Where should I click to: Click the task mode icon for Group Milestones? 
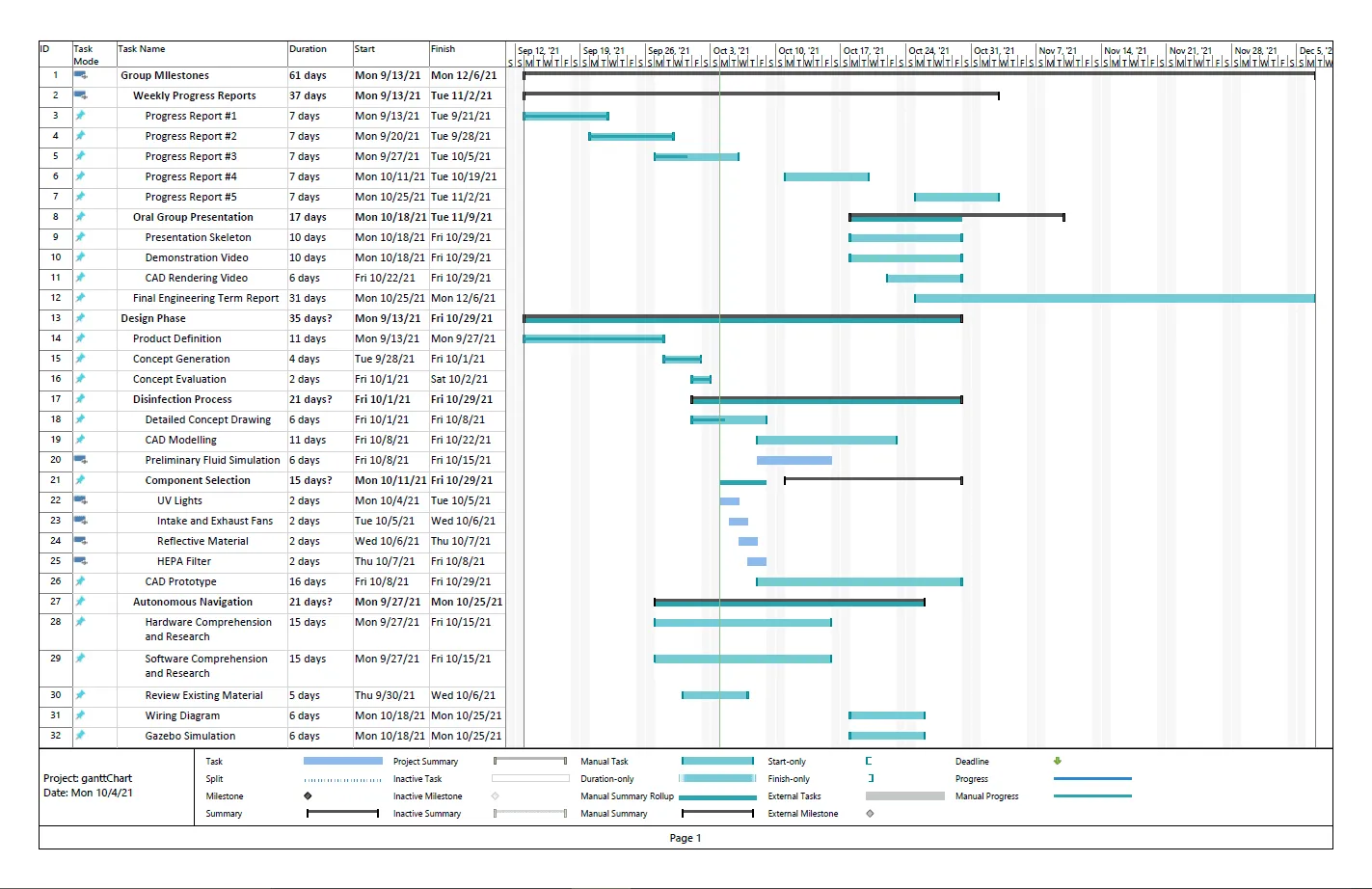click(81, 75)
